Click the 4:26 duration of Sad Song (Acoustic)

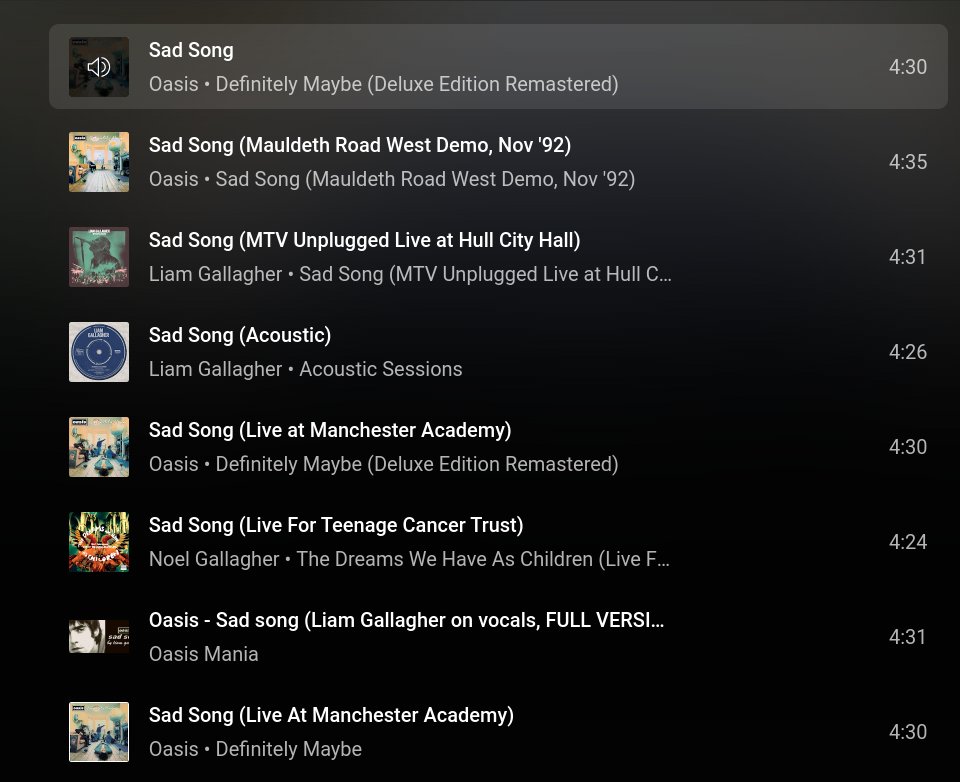click(908, 352)
